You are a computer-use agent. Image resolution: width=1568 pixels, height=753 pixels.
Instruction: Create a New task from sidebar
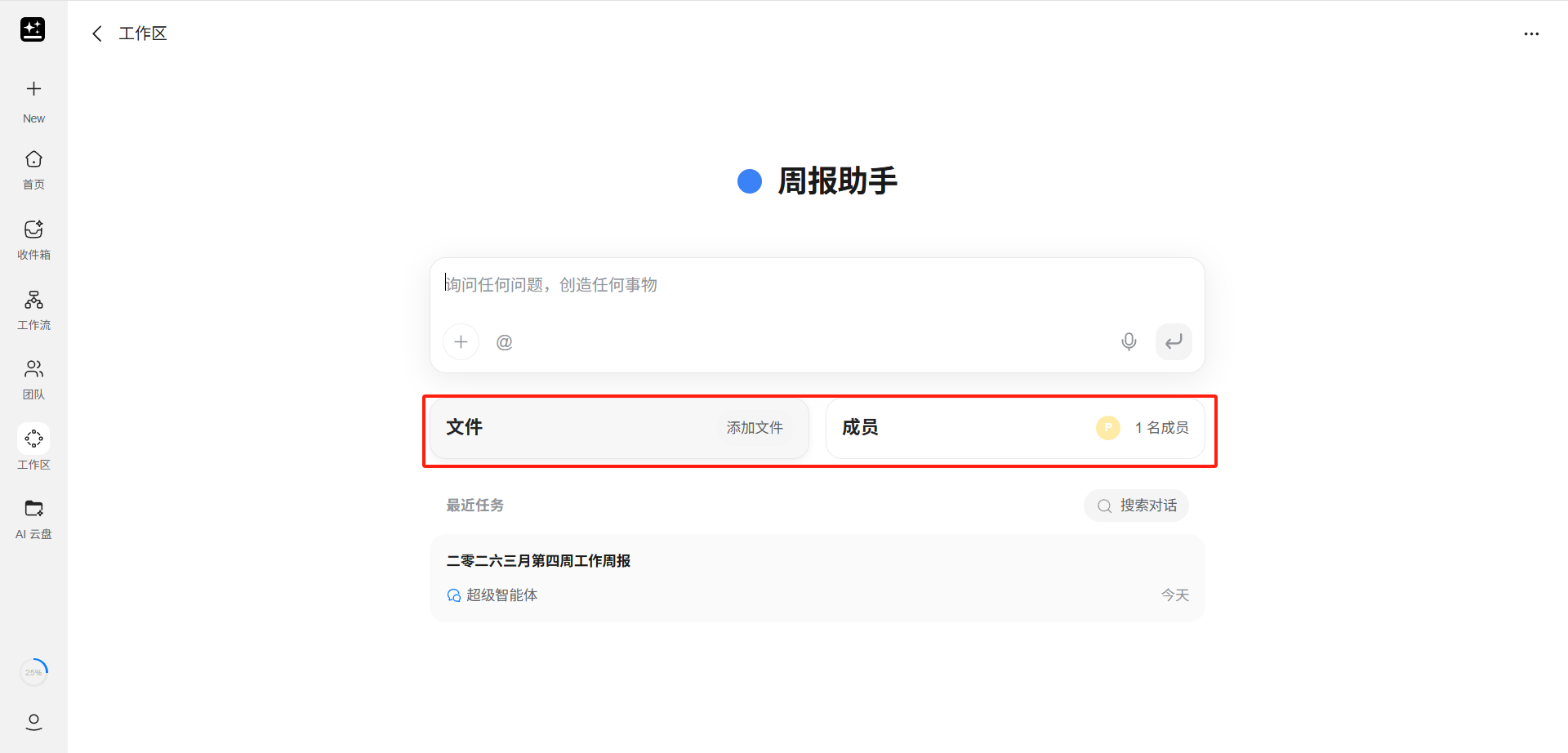pos(33,100)
